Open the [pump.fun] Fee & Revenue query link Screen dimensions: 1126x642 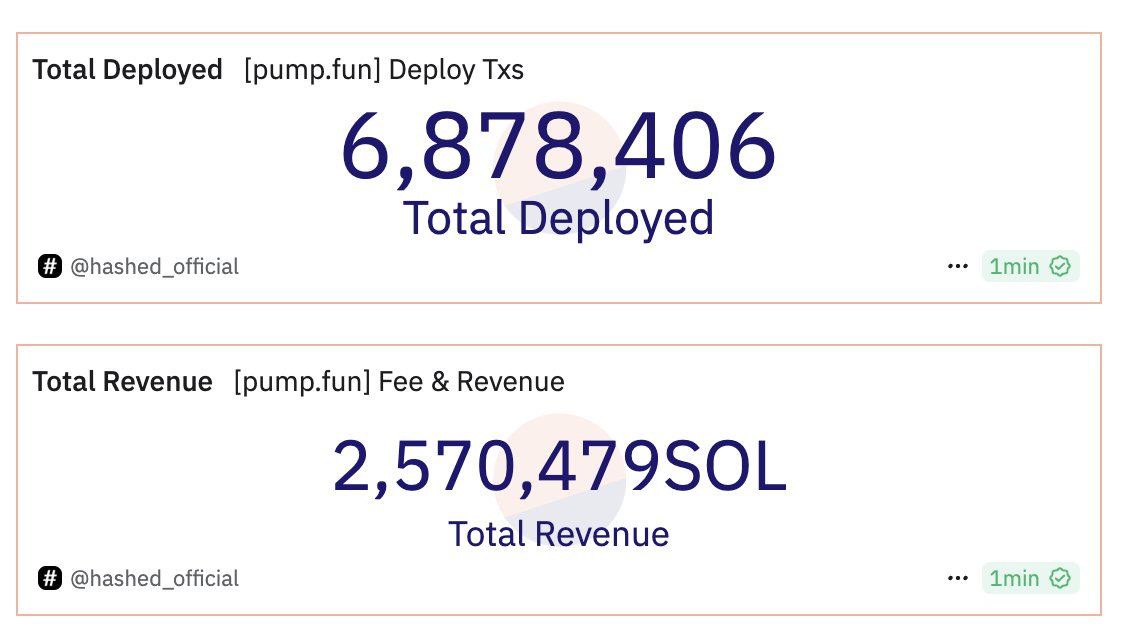tap(399, 382)
